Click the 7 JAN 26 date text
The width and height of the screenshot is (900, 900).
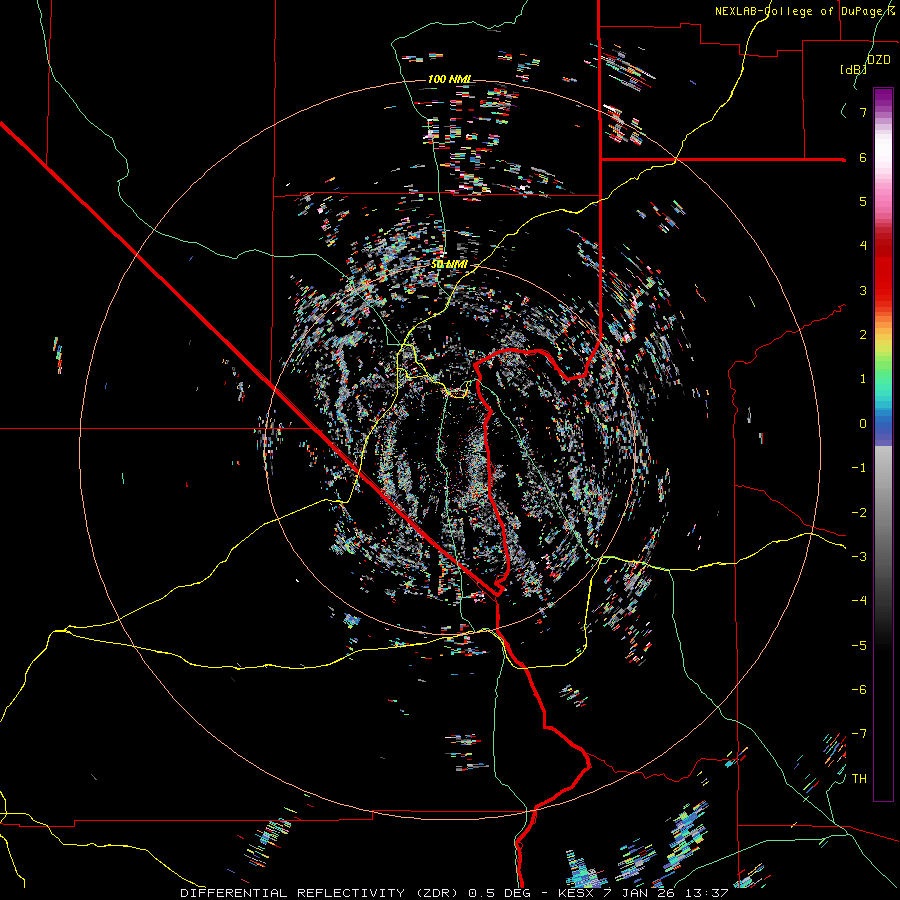tap(639, 893)
